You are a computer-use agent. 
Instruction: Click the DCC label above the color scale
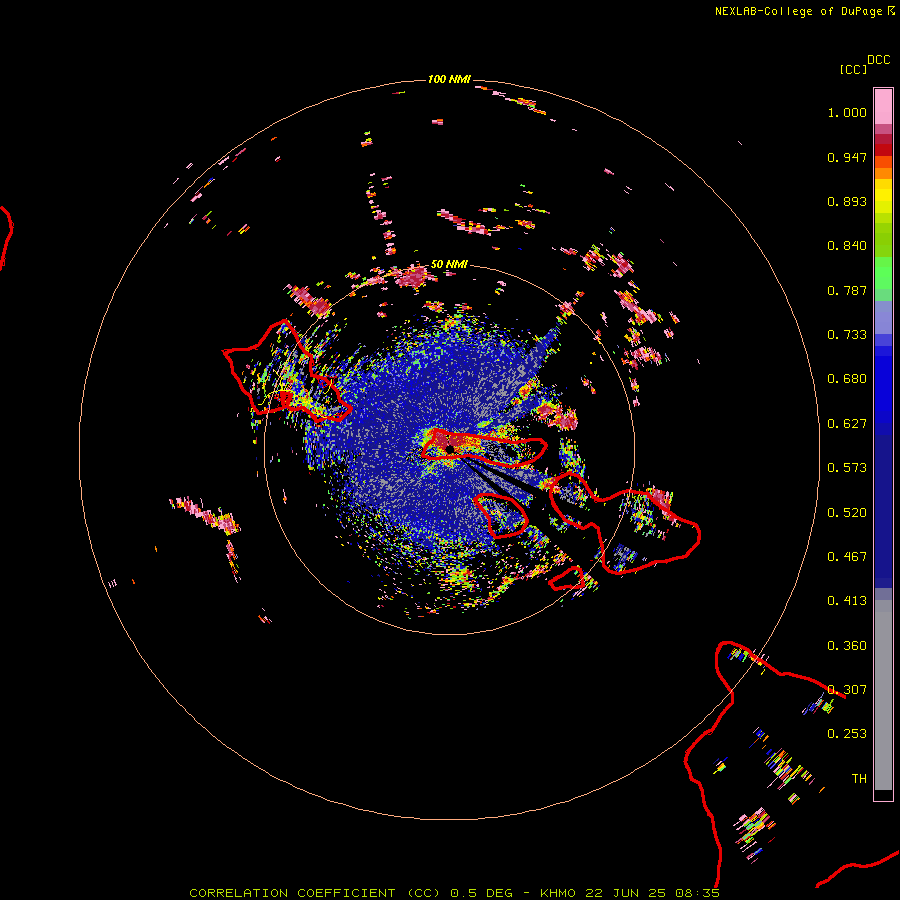(x=878, y=60)
